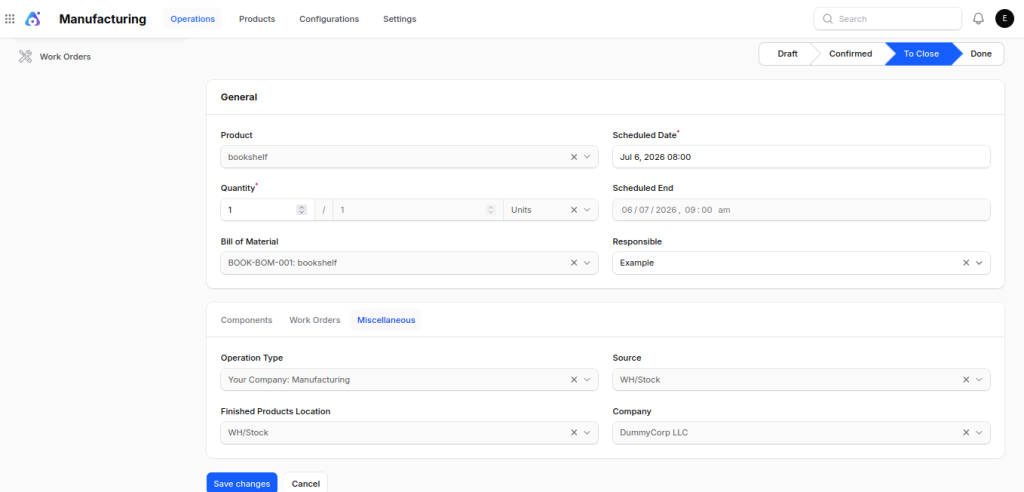
Task: Click the Save changes button
Action: [x=242, y=484]
